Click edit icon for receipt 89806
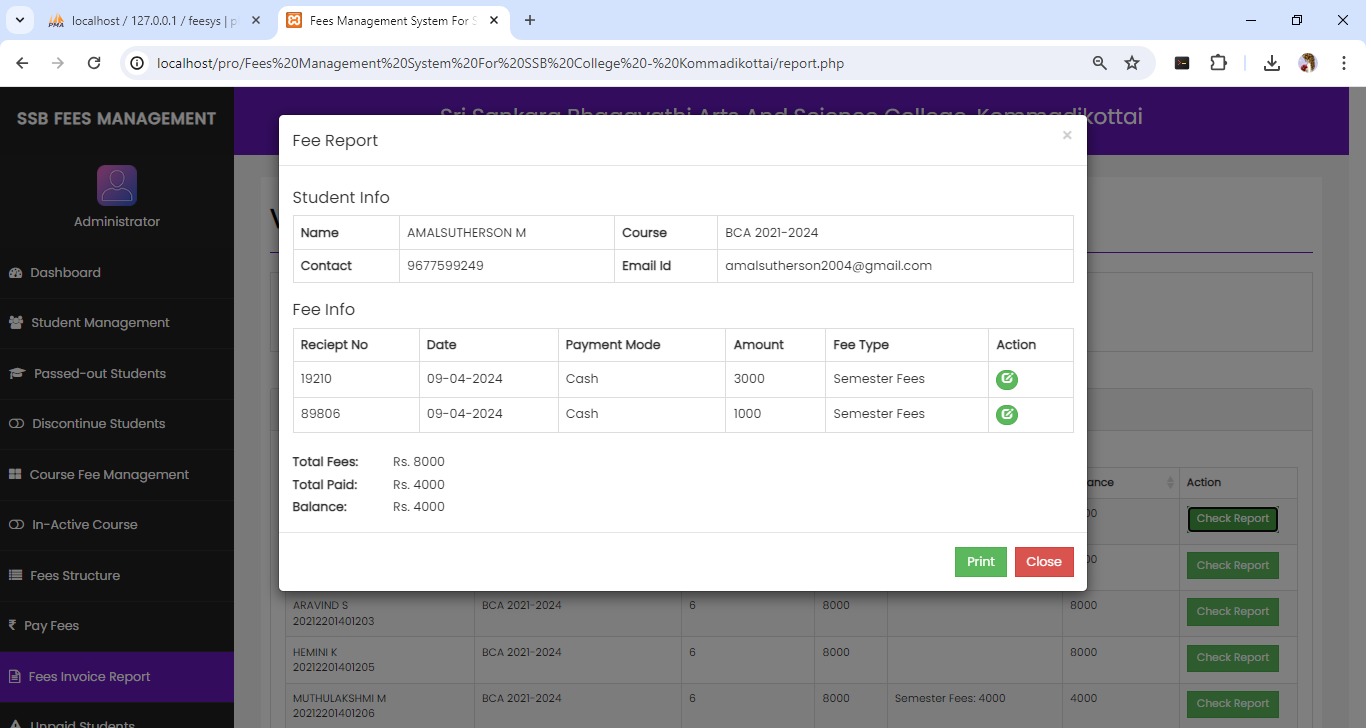This screenshot has width=1366, height=728. click(1006, 415)
